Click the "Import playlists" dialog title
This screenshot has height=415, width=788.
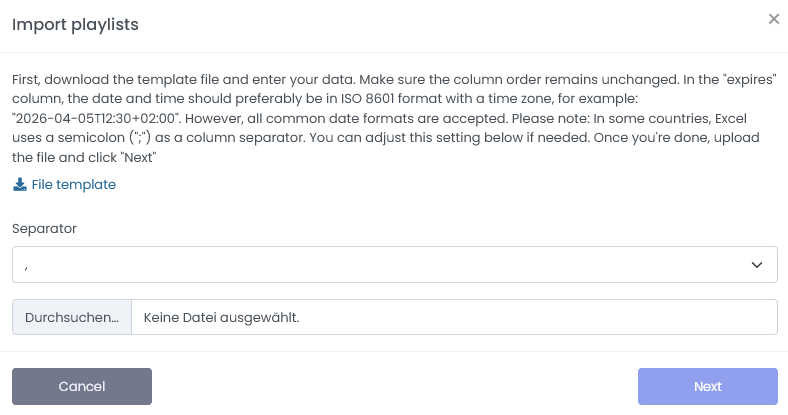tap(75, 25)
